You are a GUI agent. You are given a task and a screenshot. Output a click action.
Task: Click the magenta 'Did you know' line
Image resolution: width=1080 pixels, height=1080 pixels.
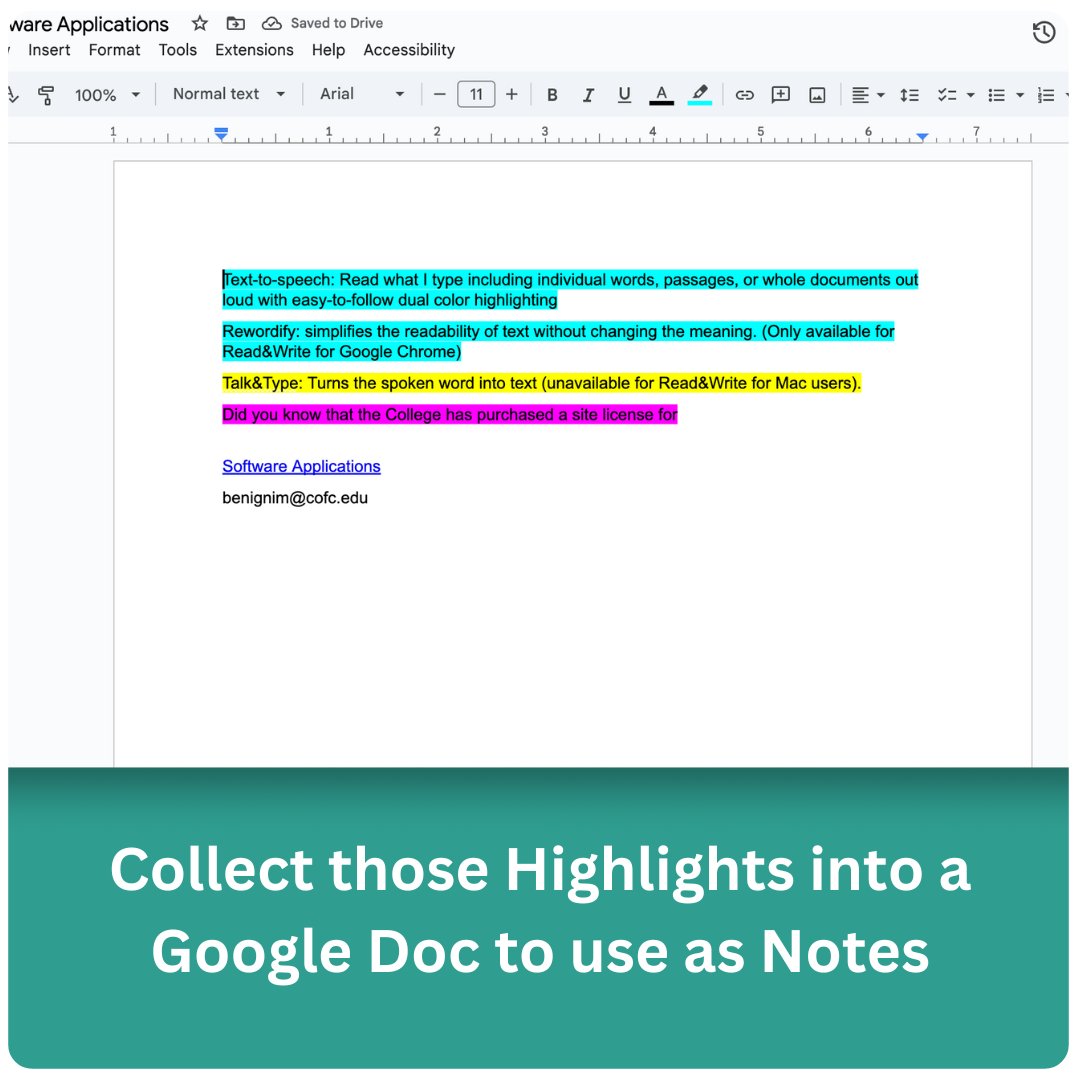click(x=450, y=415)
